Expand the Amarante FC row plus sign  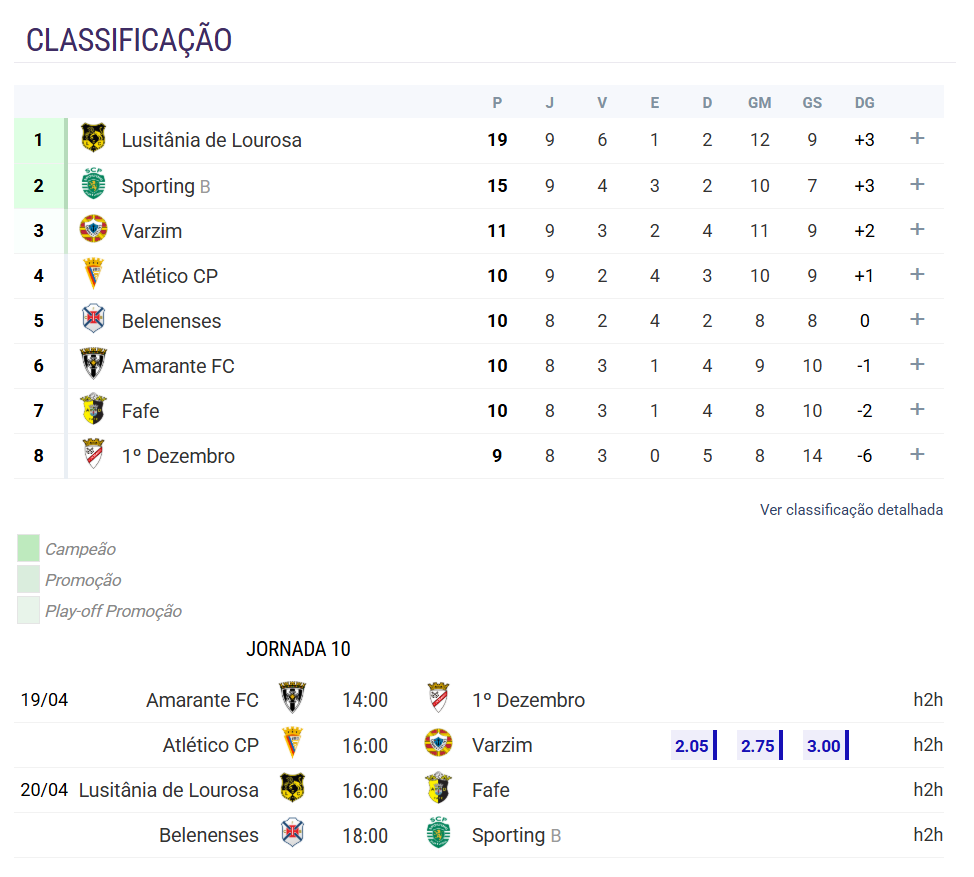[917, 365]
